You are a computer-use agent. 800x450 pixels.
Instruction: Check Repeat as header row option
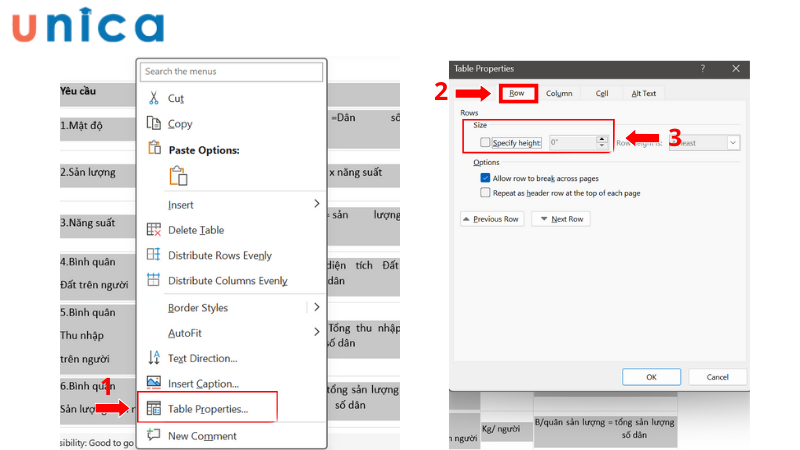[485, 192]
